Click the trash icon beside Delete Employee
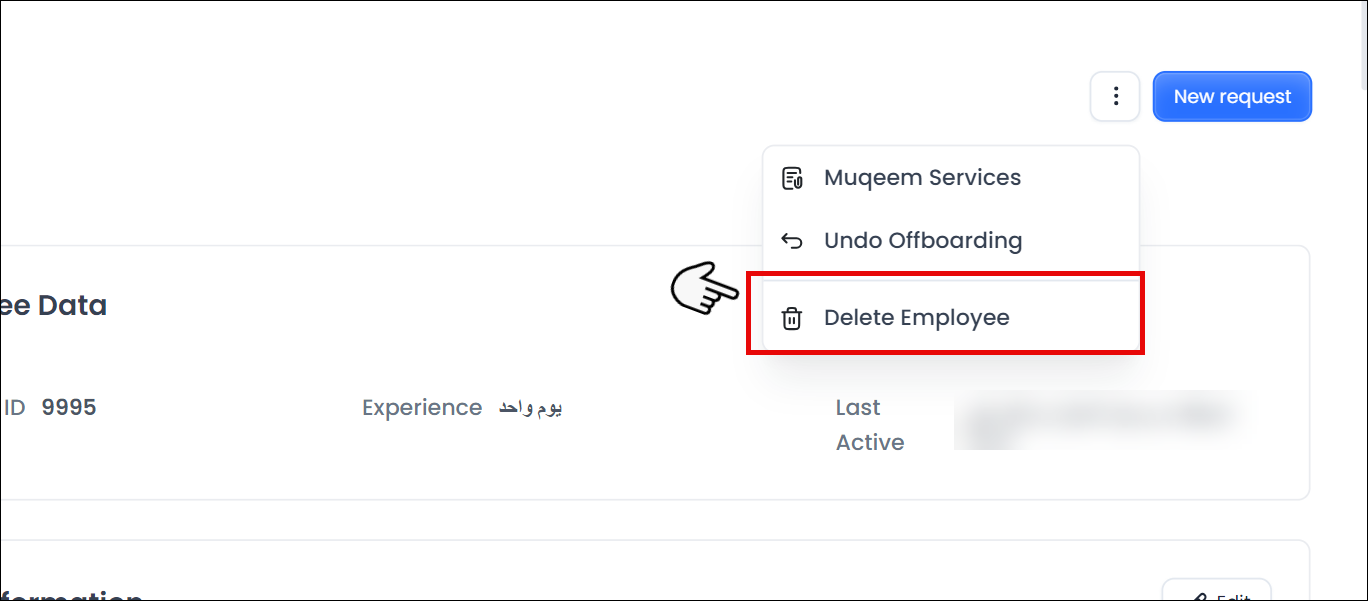The height and width of the screenshot is (601, 1368). pos(792,319)
